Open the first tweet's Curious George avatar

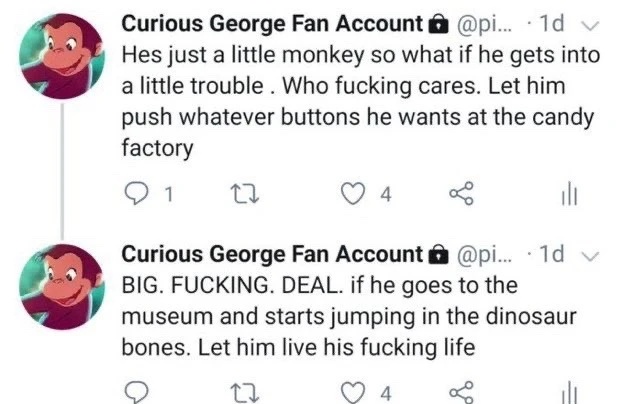point(62,56)
